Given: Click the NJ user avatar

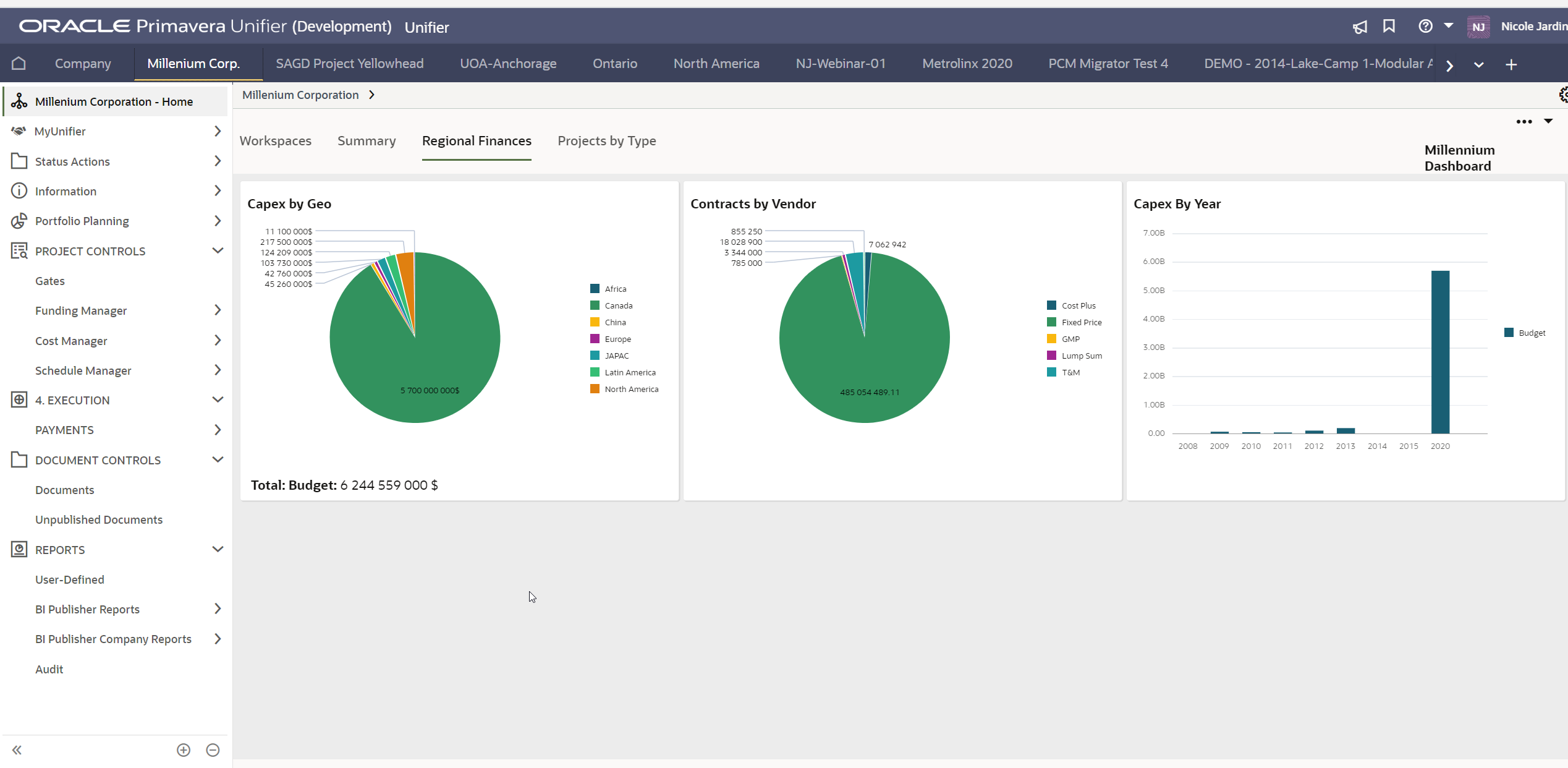Looking at the screenshot, I should (1478, 27).
